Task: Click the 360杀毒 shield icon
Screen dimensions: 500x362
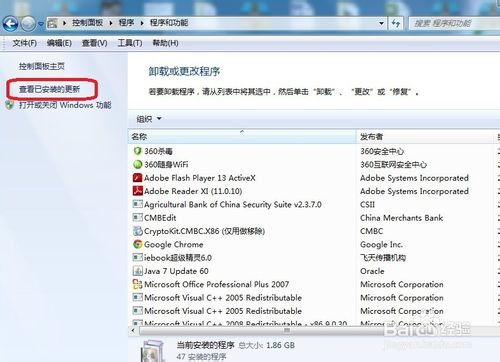Action: [137, 151]
